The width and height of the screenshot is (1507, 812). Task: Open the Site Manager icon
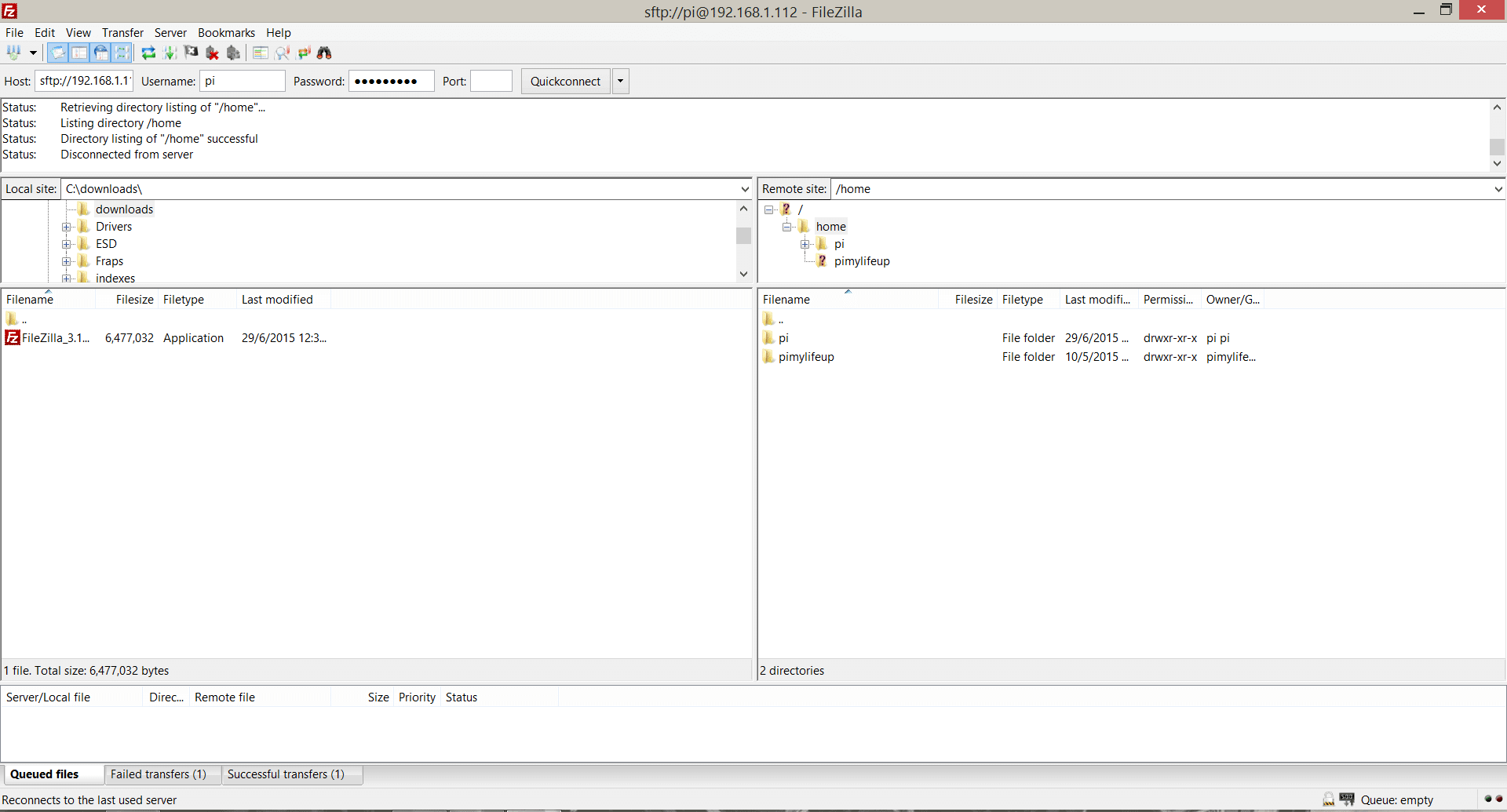pyautogui.click(x=14, y=53)
